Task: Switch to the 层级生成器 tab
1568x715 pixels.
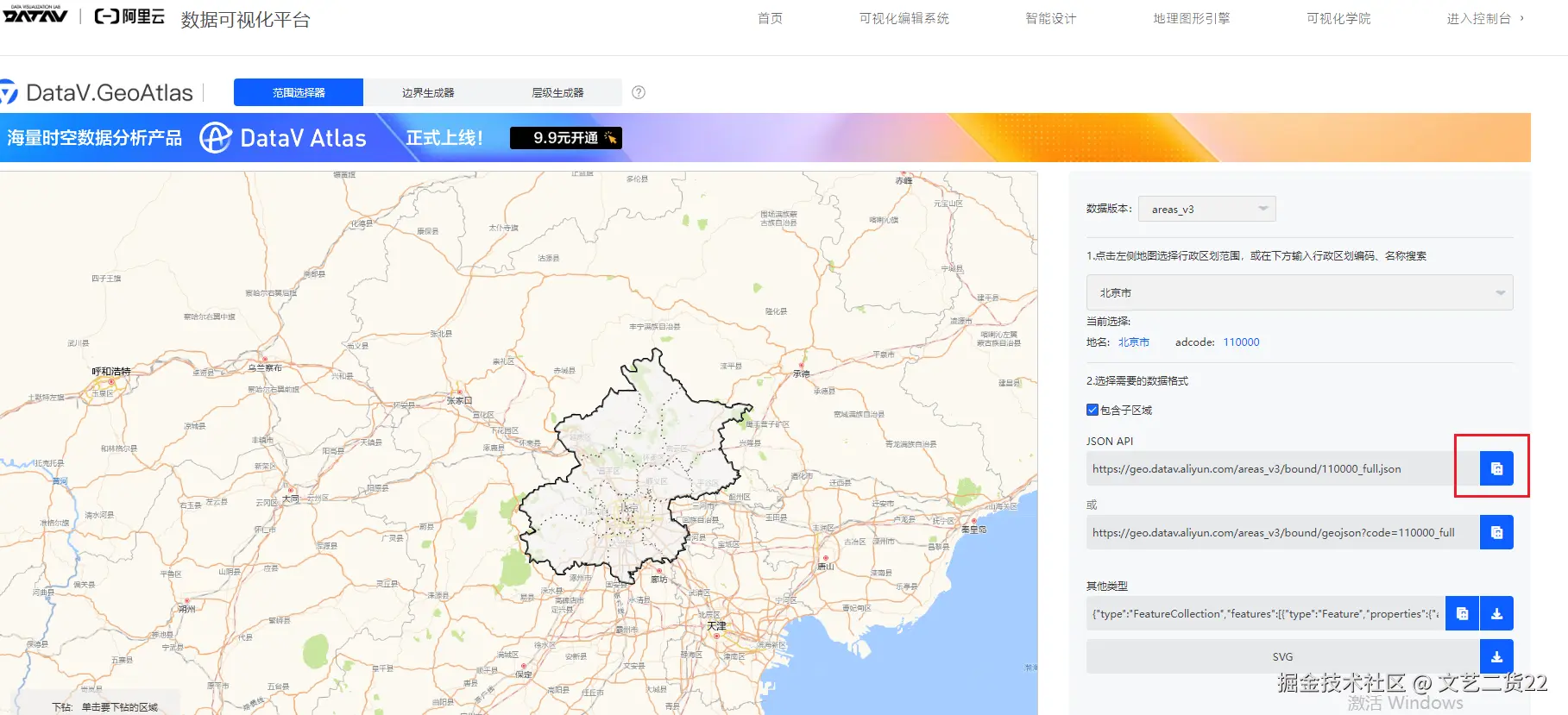Action: click(x=557, y=92)
